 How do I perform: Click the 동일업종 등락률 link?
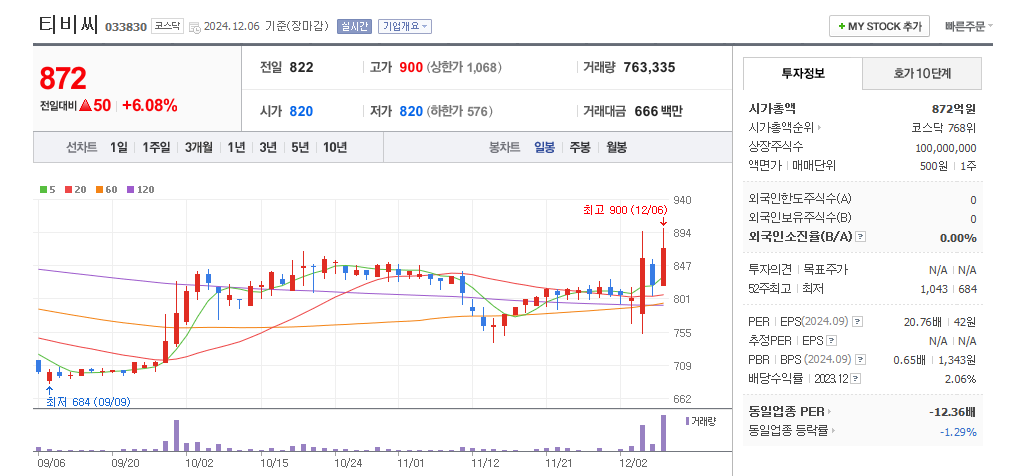tap(788, 430)
